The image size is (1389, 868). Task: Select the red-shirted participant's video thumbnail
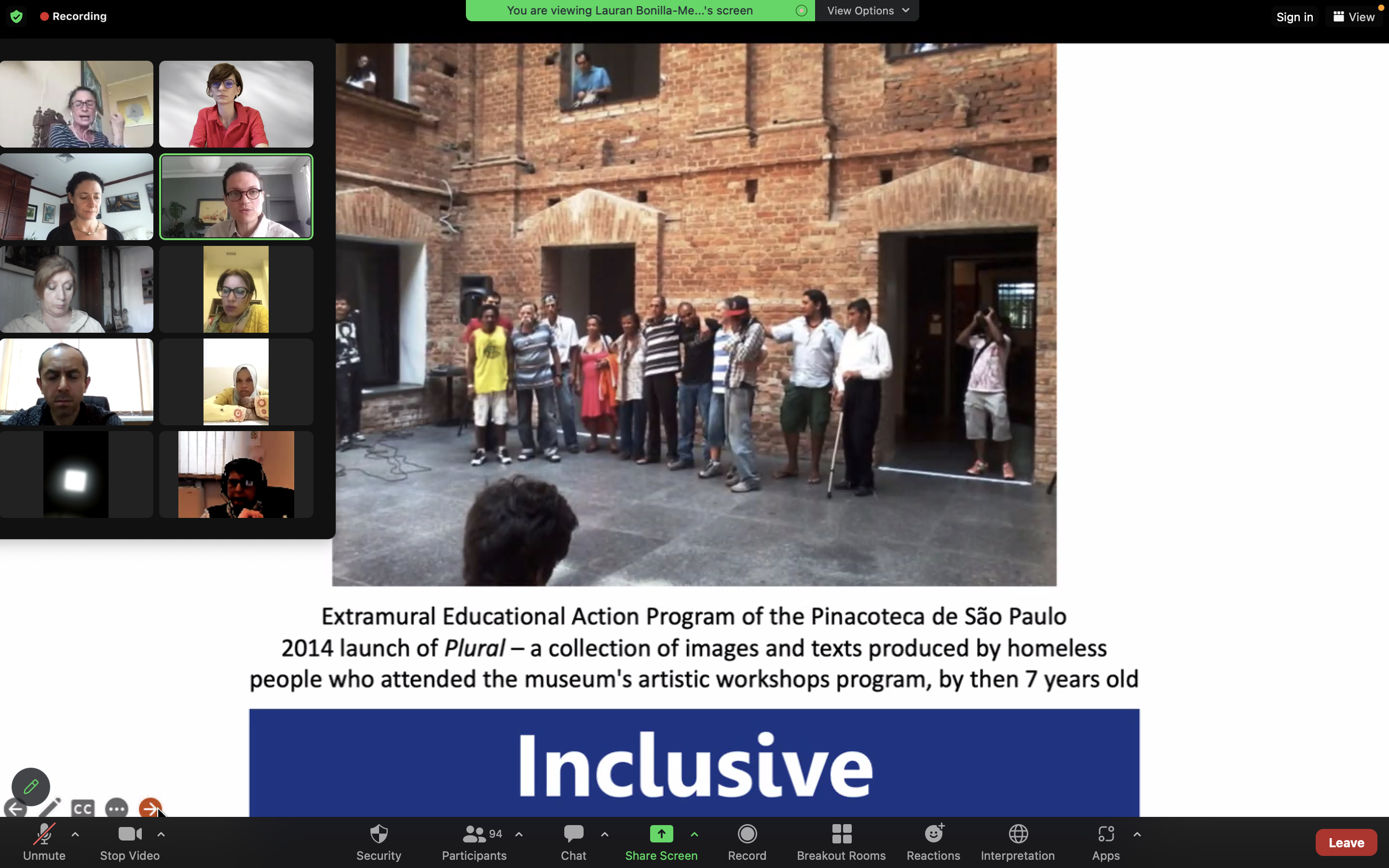coord(236,104)
